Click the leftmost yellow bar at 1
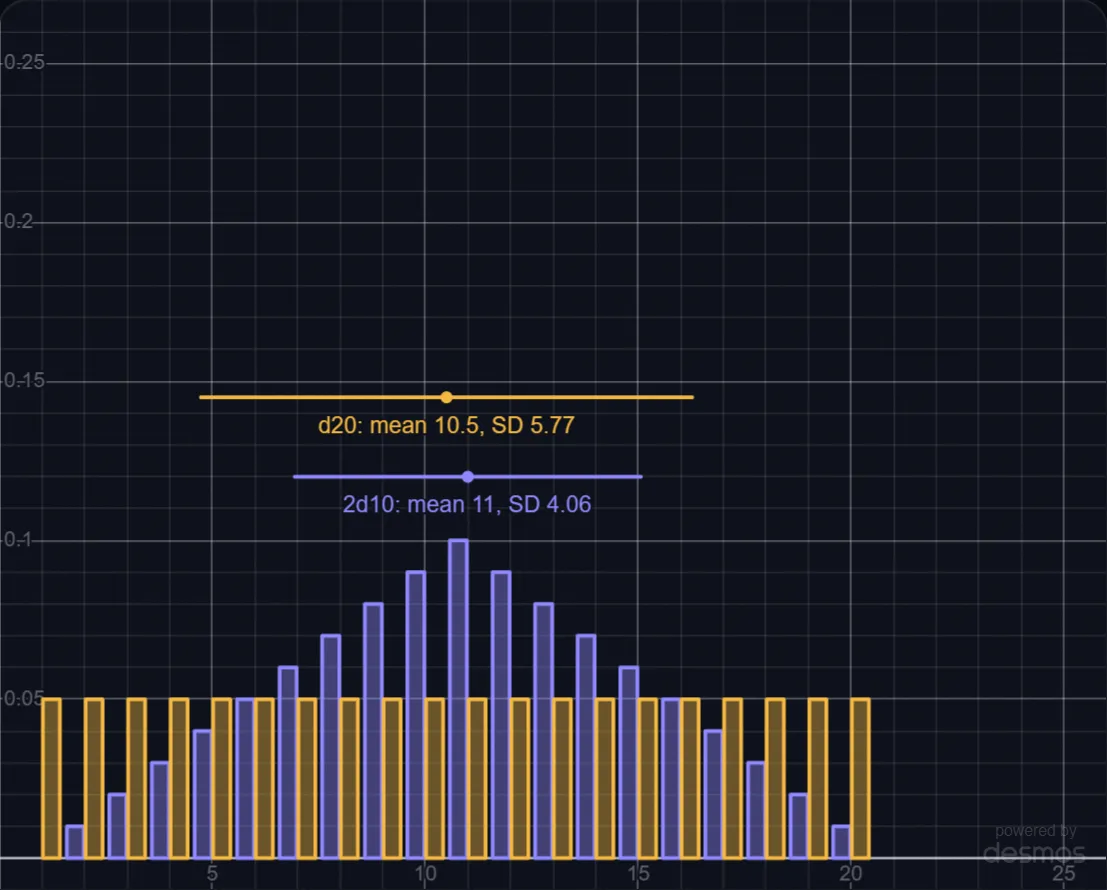 (x=52, y=778)
